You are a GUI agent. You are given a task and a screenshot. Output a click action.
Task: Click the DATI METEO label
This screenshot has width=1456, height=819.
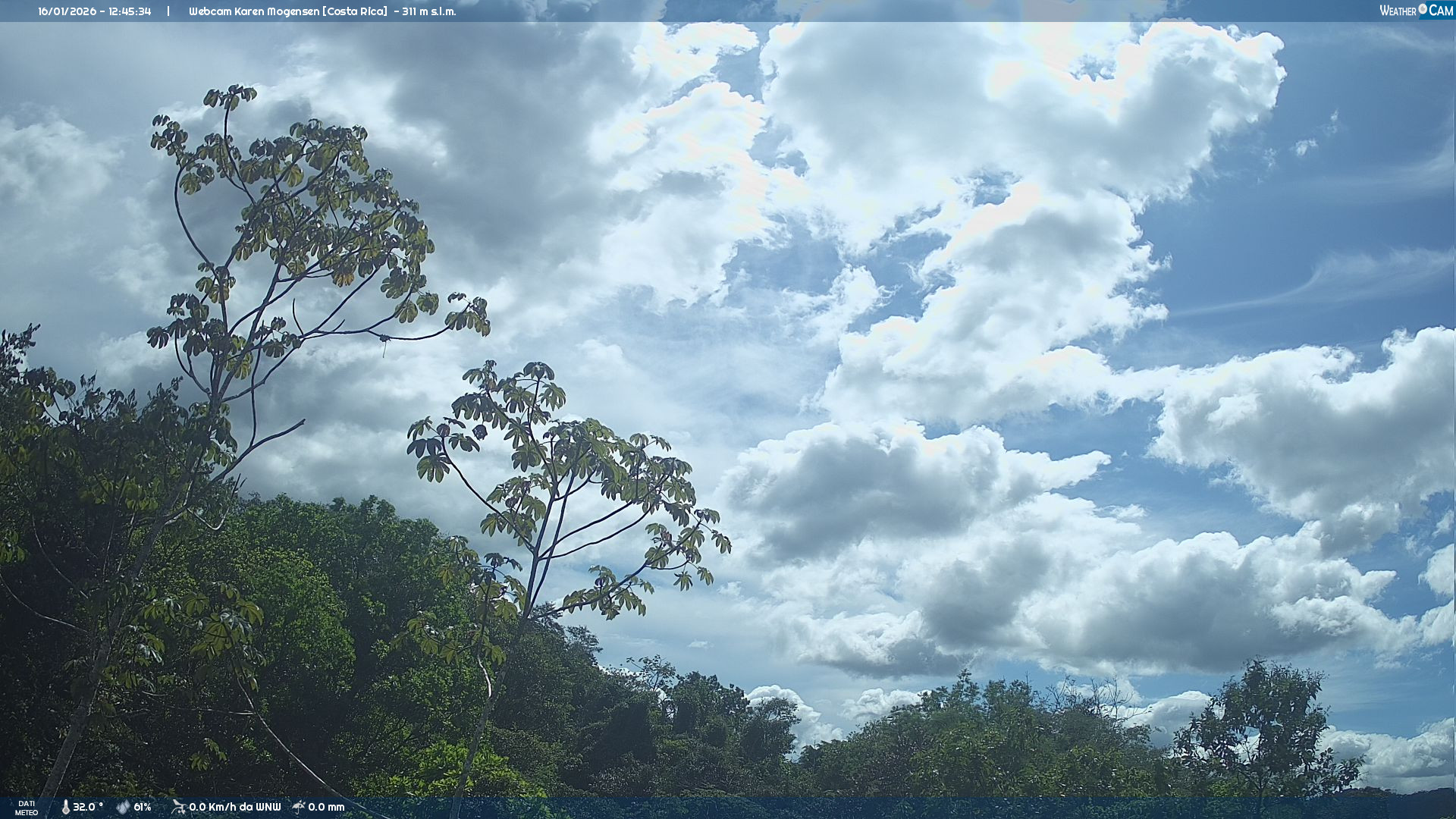pyautogui.click(x=27, y=808)
